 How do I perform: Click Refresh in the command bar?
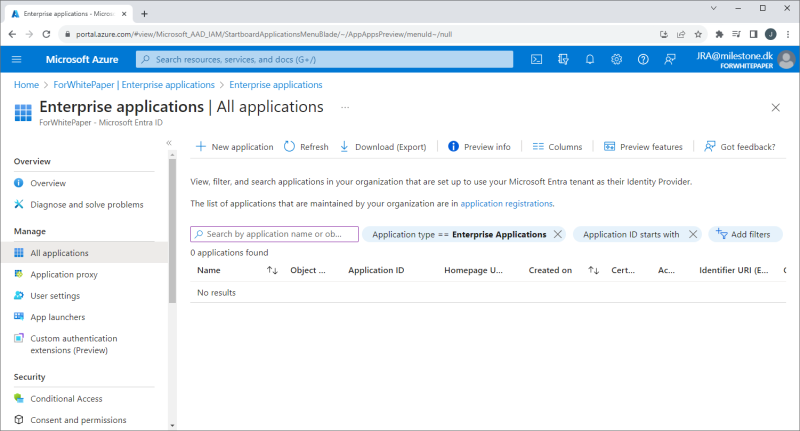point(306,147)
